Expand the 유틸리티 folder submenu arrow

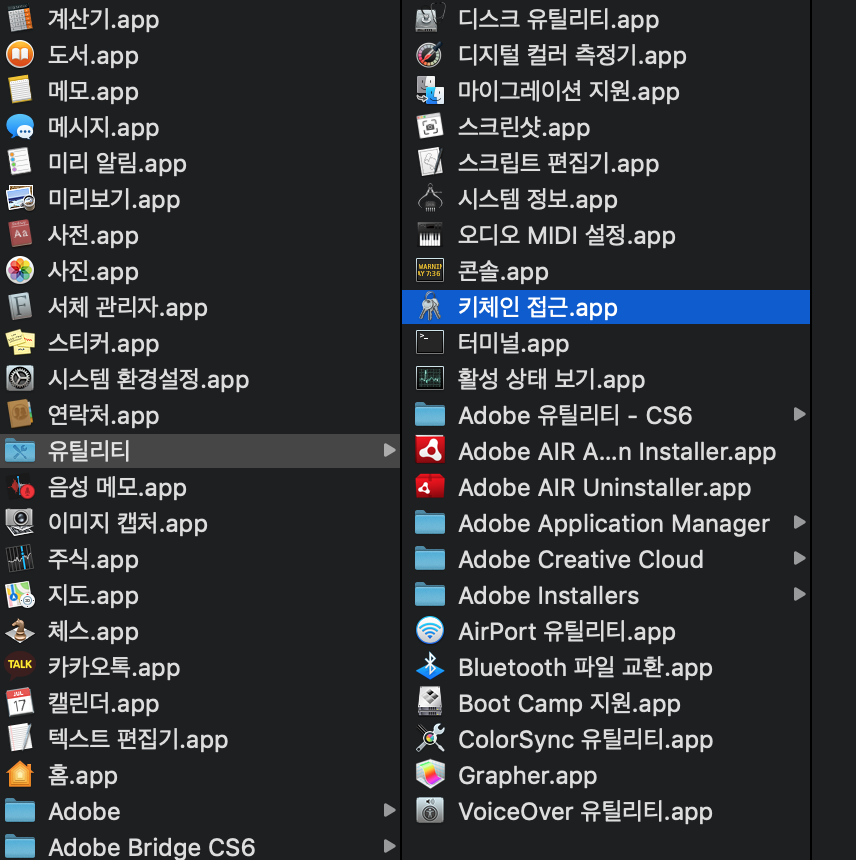(x=389, y=450)
